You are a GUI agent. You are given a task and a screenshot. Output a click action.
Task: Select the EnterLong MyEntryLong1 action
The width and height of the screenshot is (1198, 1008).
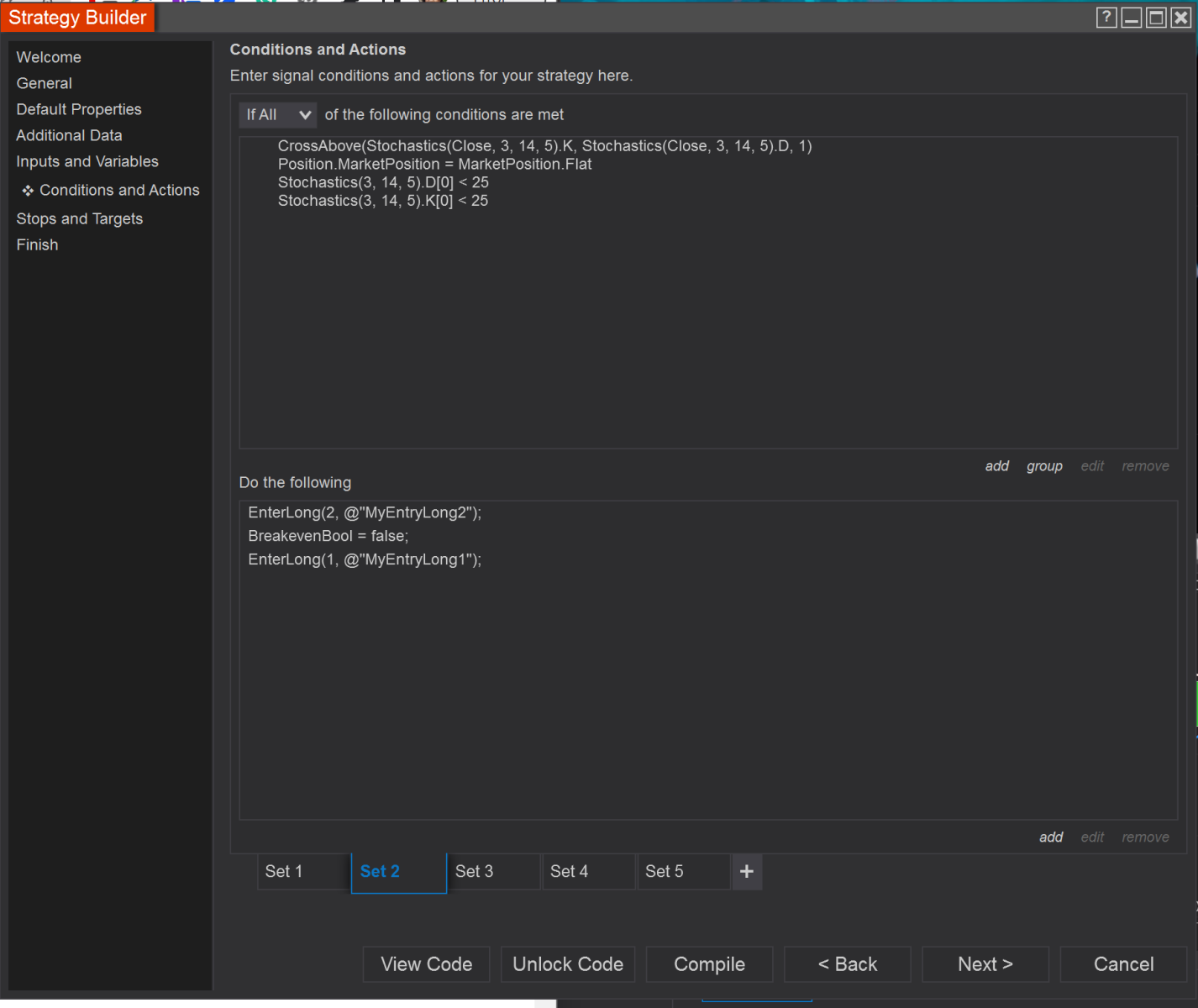(x=365, y=560)
